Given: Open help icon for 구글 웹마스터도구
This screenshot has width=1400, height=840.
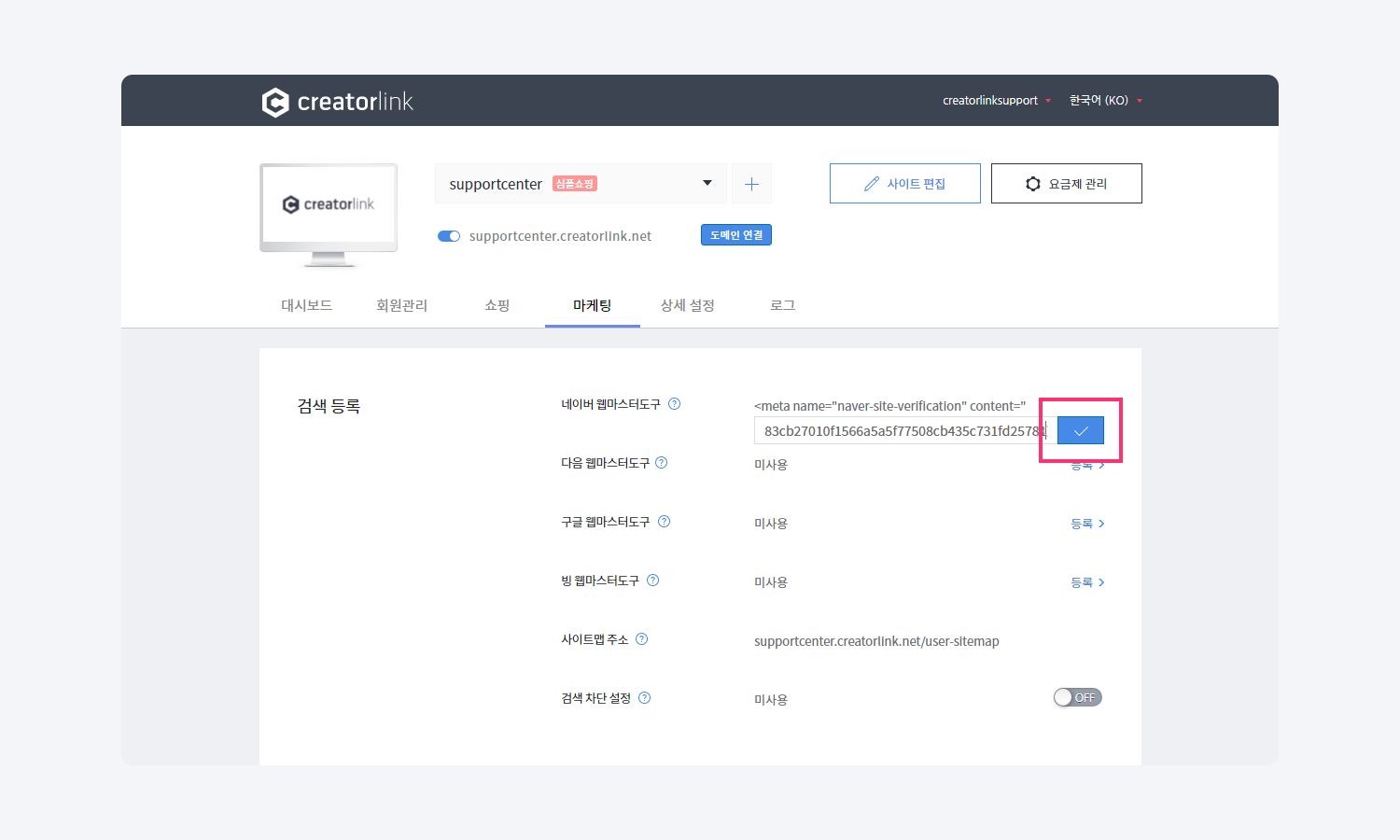Looking at the screenshot, I should [665, 522].
